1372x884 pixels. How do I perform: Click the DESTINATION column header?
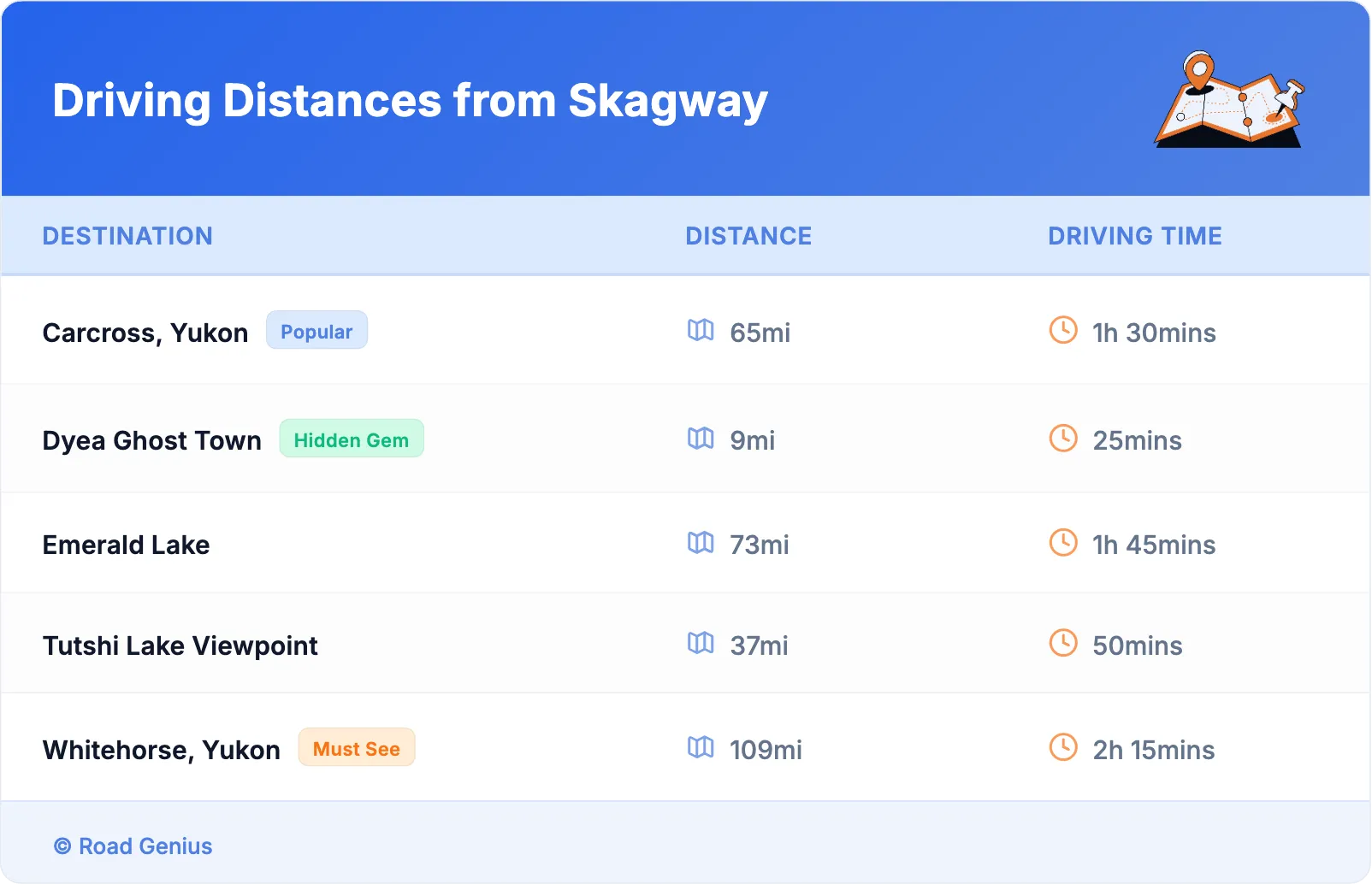point(127,236)
